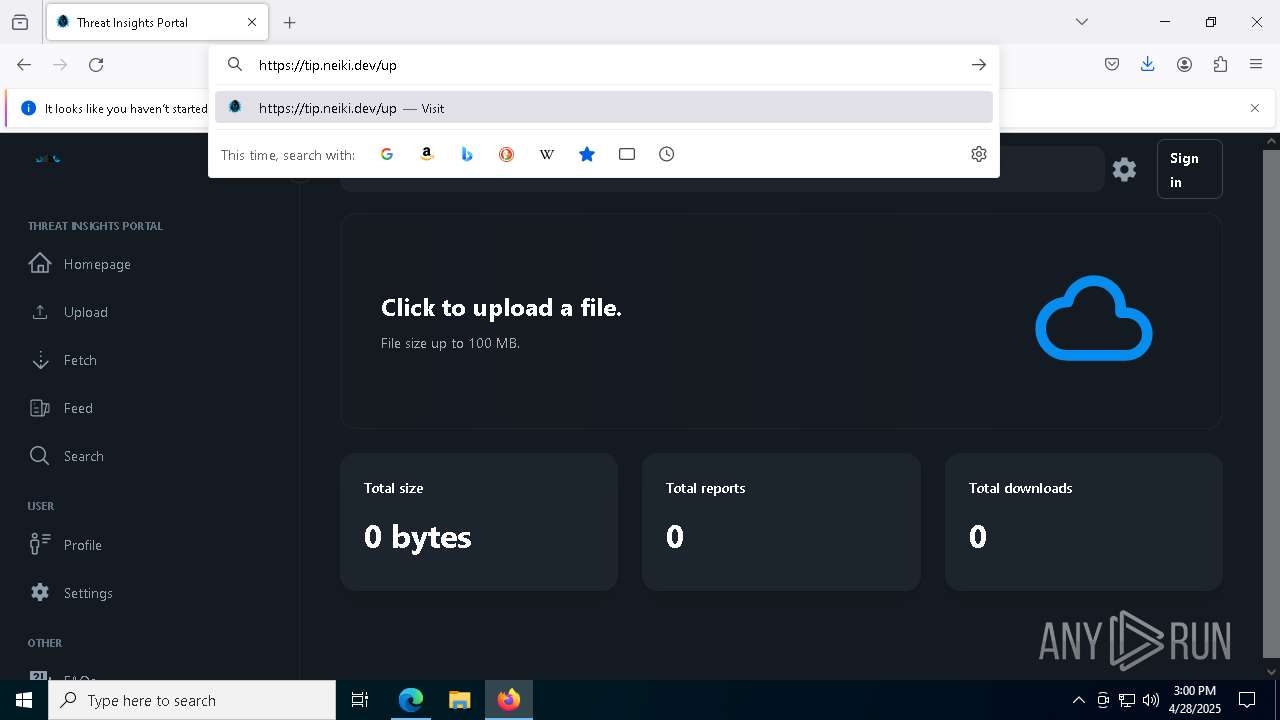Search this time with Bing

point(467,154)
